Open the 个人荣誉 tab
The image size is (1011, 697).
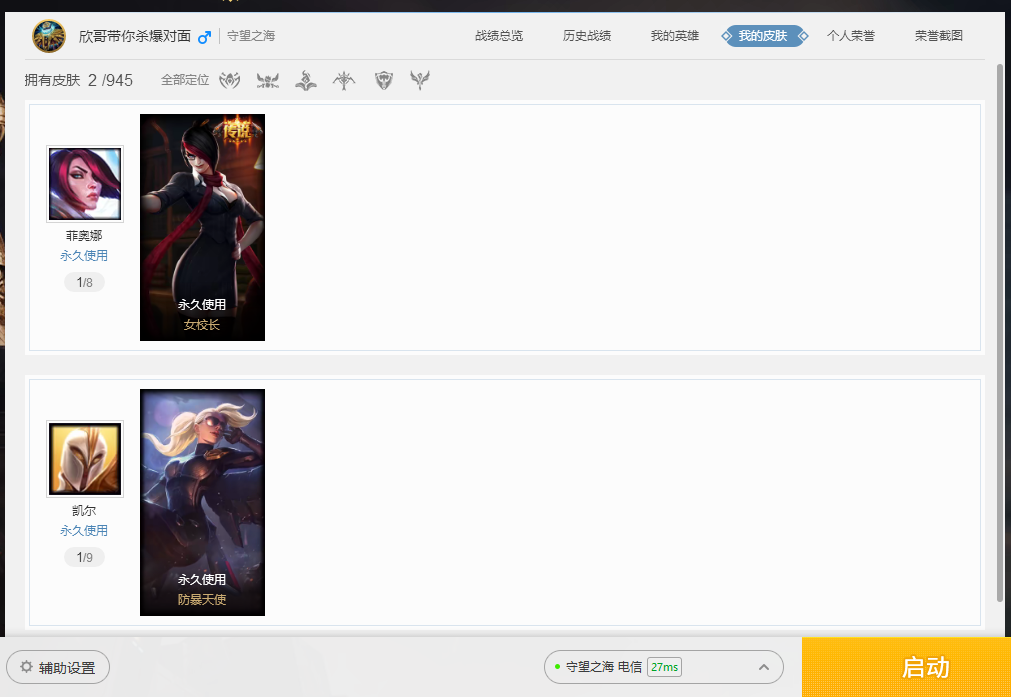click(850, 36)
